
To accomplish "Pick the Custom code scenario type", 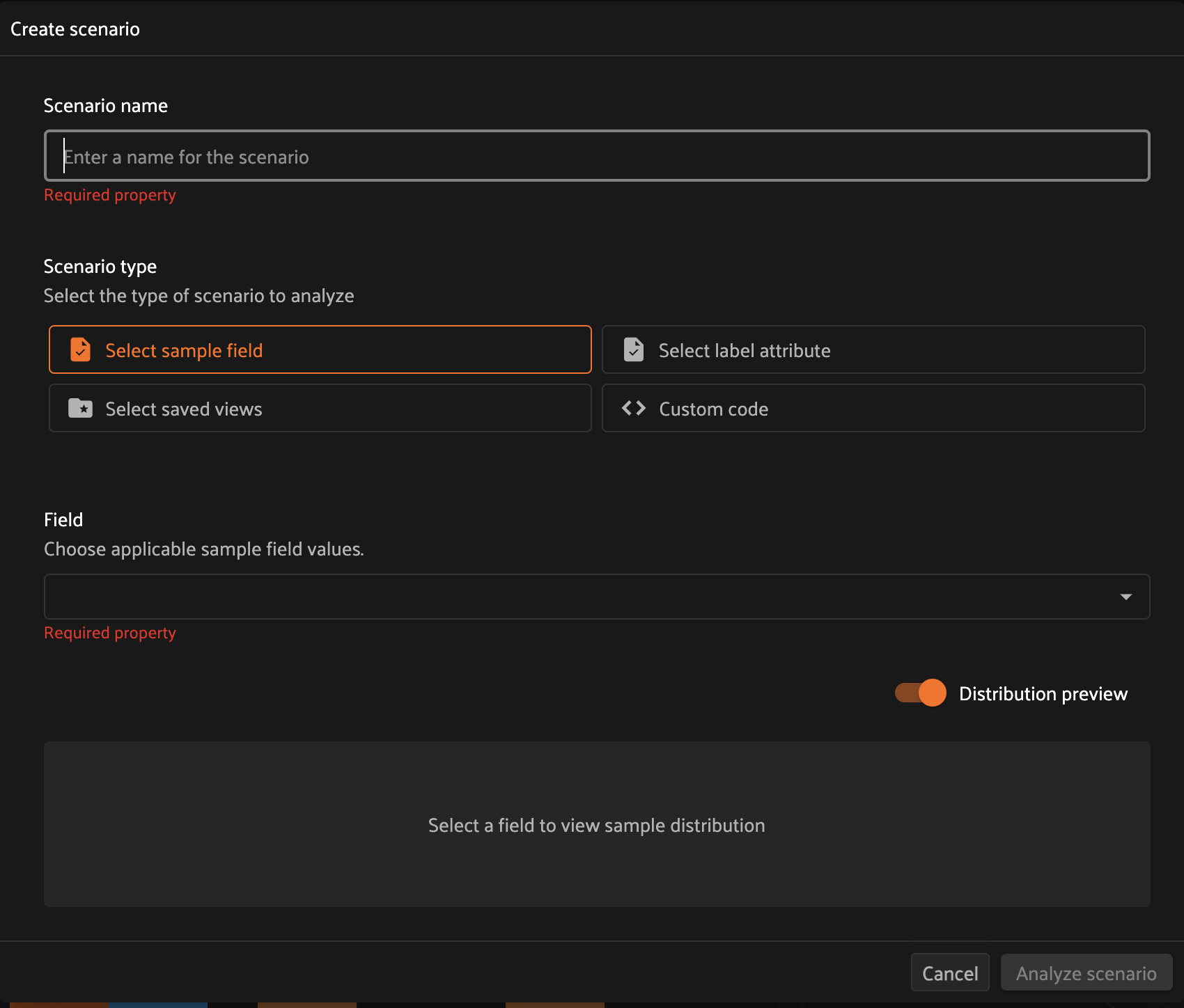I will click(x=873, y=408).
